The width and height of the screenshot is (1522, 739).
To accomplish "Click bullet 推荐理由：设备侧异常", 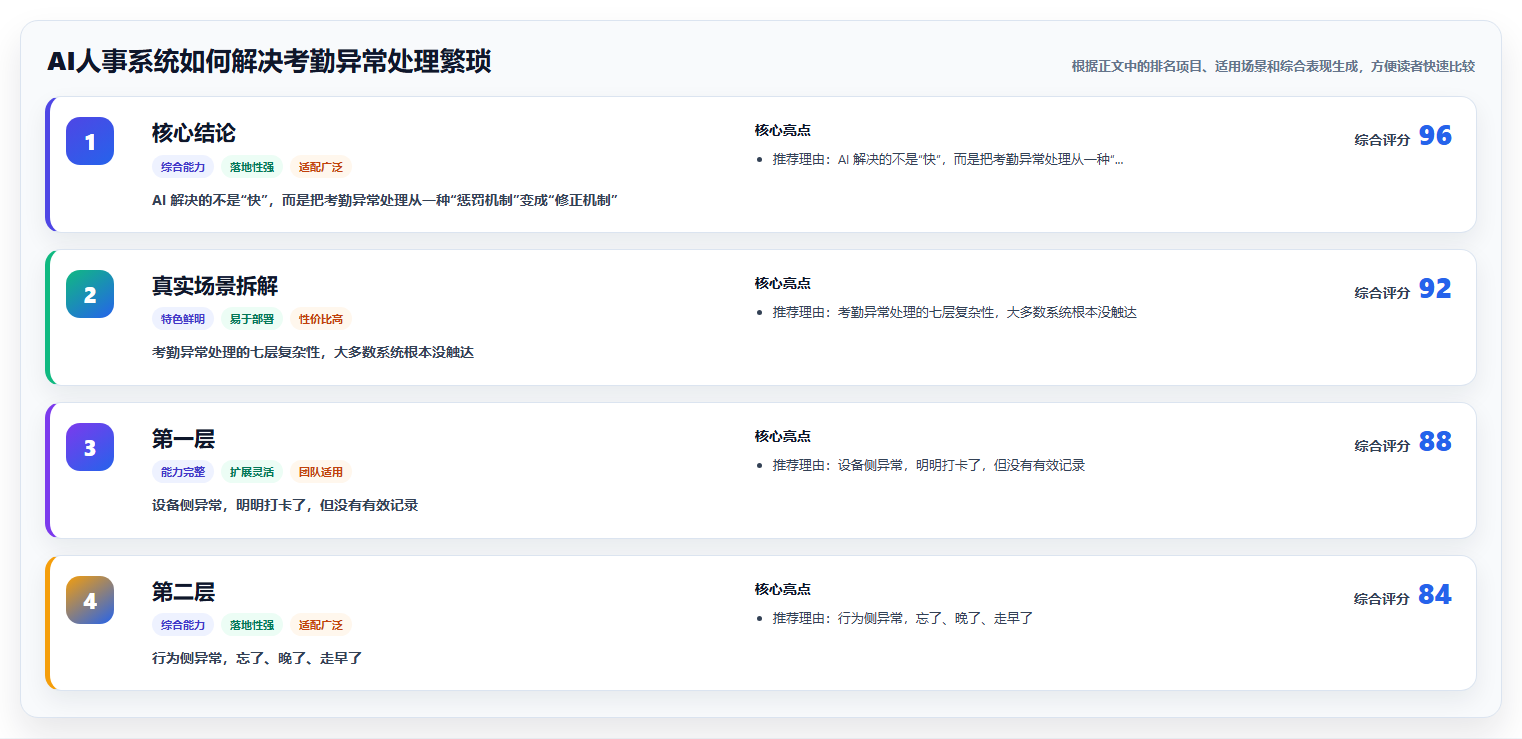I will pyautogui.click(x=929, y=465).
